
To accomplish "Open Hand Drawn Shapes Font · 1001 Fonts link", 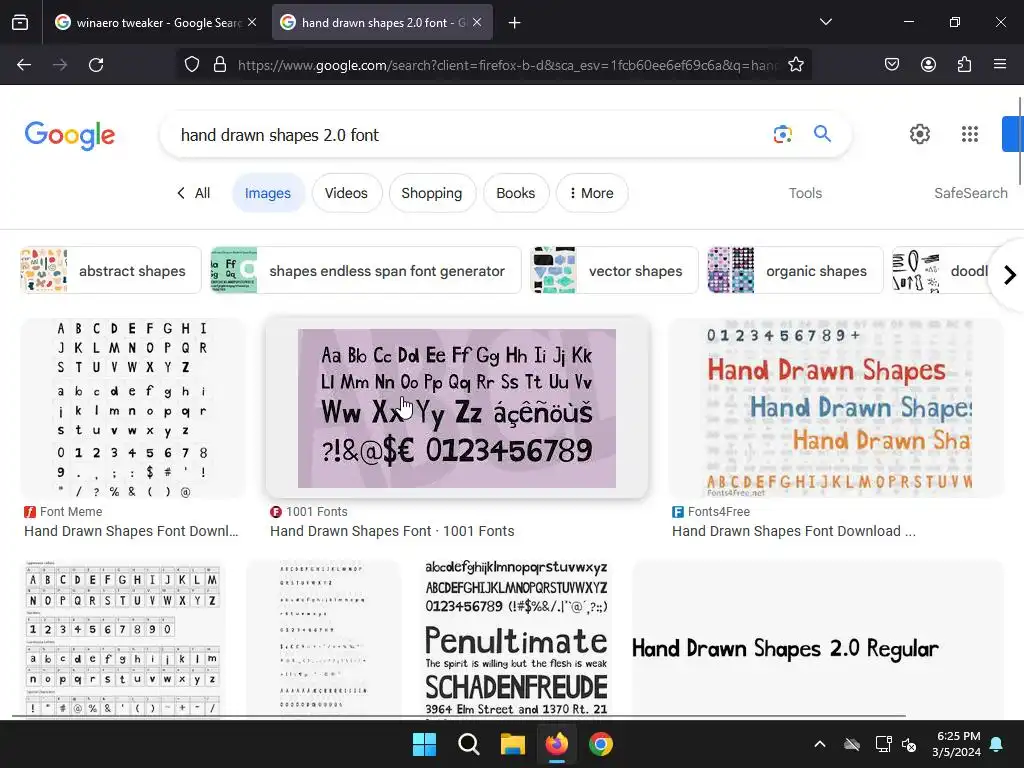I will (392, 532).
